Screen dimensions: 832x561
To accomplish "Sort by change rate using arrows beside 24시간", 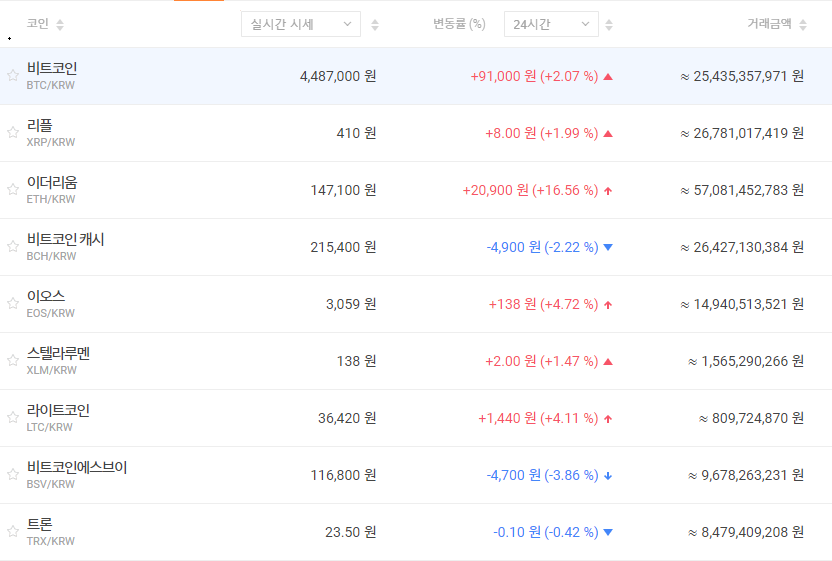I will click(610, 24).
